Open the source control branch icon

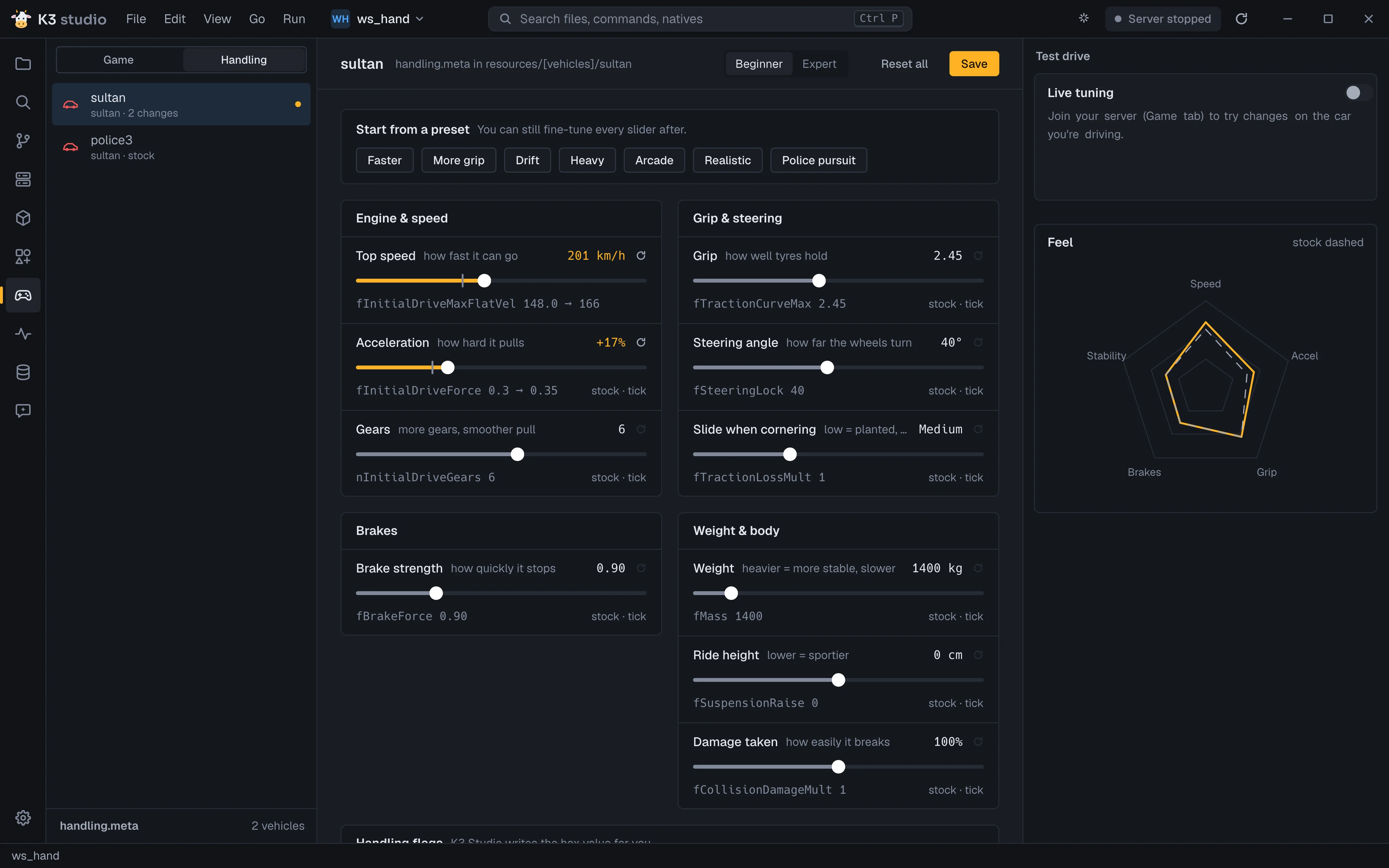click(x=23, y=141)
